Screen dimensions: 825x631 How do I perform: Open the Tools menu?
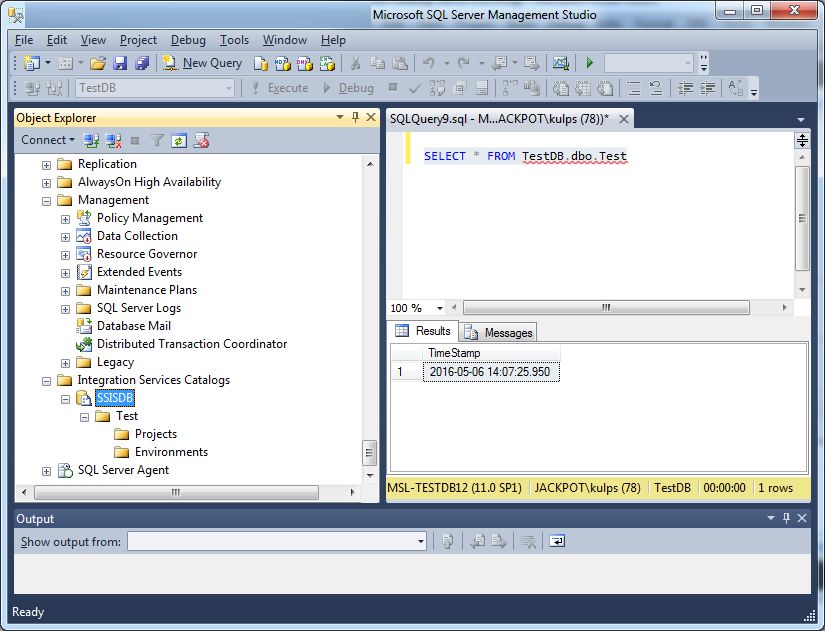[x=234, y=40]
